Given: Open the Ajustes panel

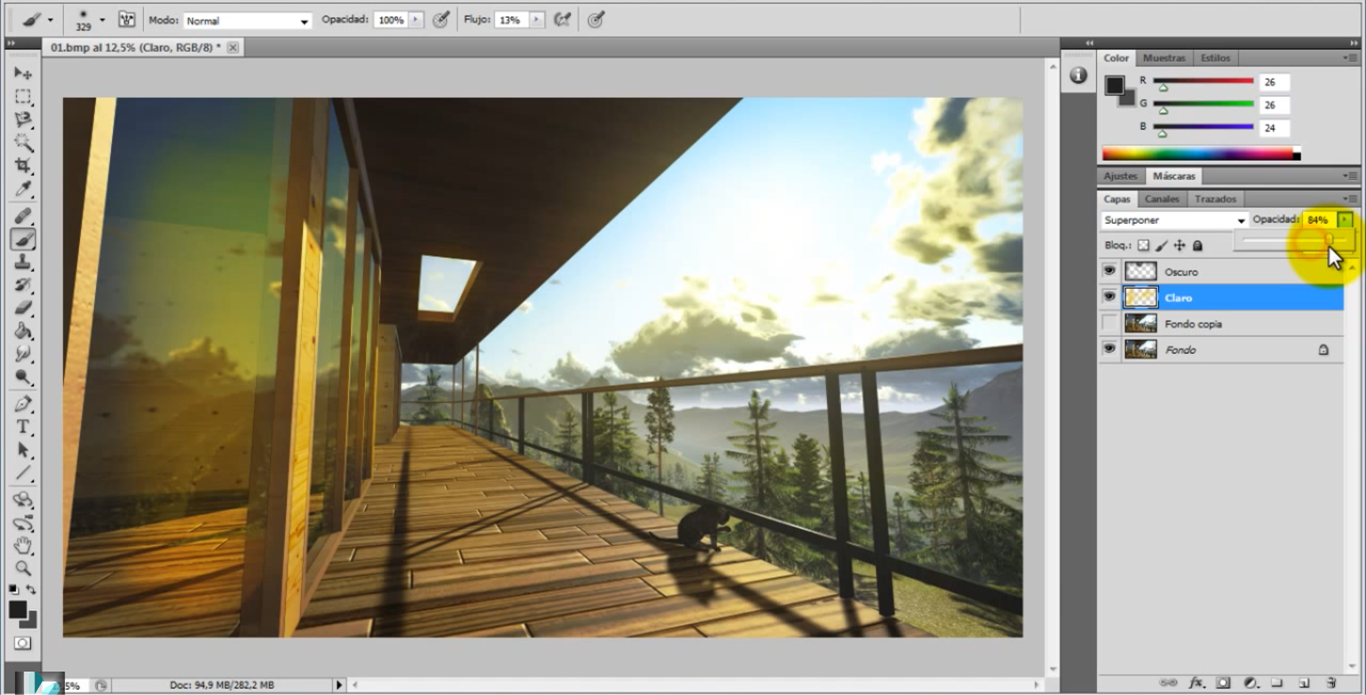Looking at the screenshot, I should (1120, 175).
